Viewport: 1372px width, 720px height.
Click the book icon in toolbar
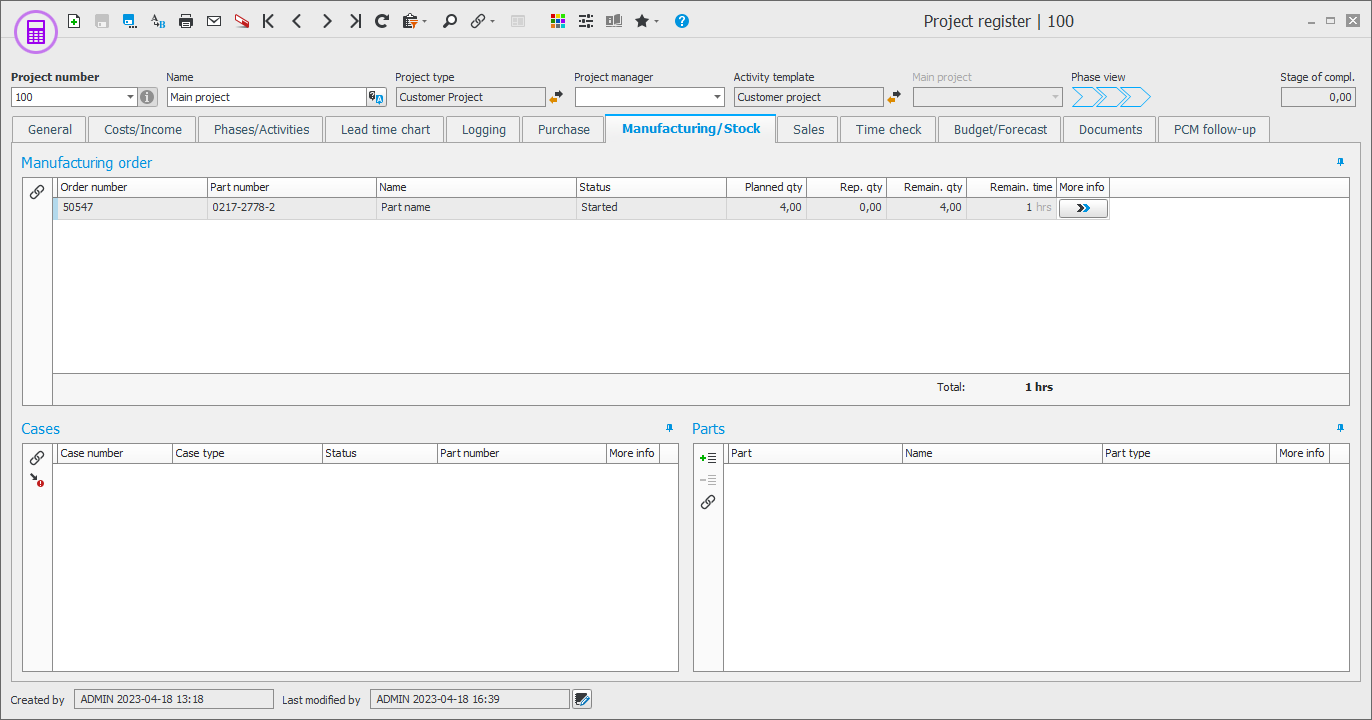pos(614,20)
